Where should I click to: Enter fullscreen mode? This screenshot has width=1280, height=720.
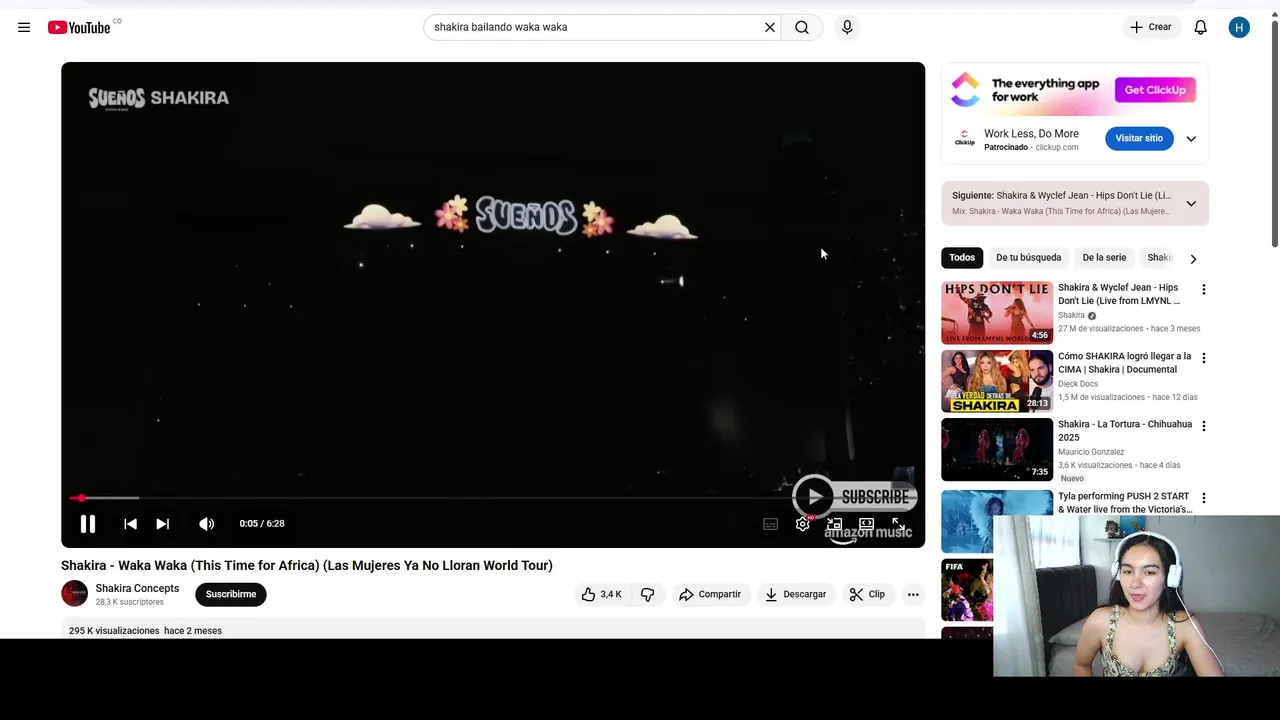[898, 524]
